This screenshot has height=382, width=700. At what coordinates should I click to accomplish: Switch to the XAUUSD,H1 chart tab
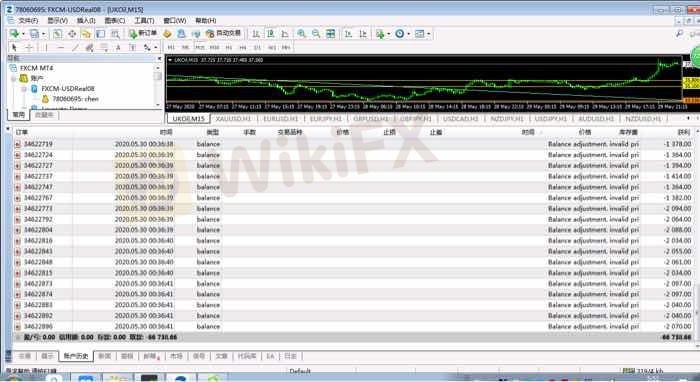[x=233, y=119]
